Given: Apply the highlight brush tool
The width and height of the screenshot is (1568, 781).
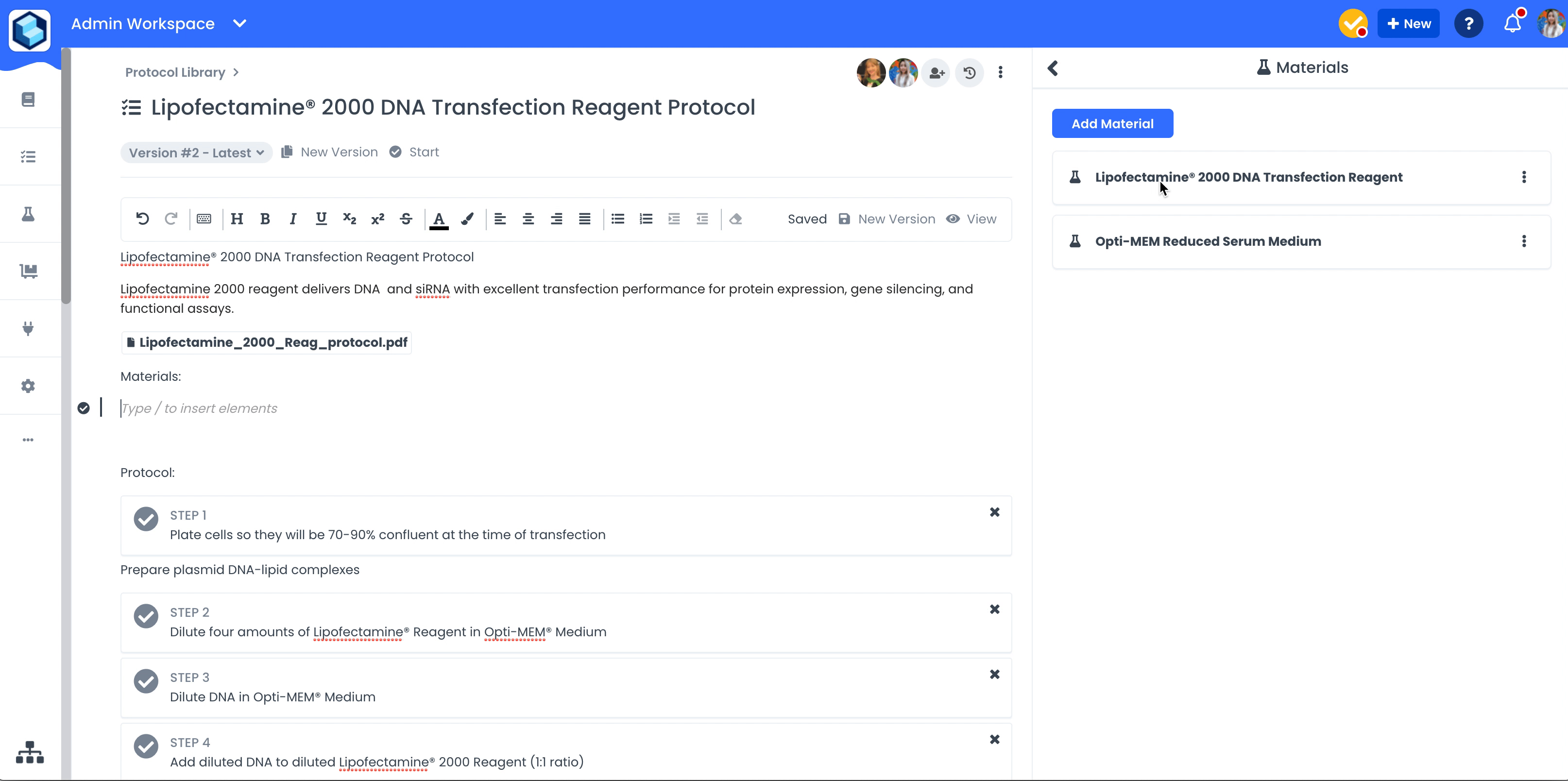Looking at the screenshot, I should pos(467,219).
